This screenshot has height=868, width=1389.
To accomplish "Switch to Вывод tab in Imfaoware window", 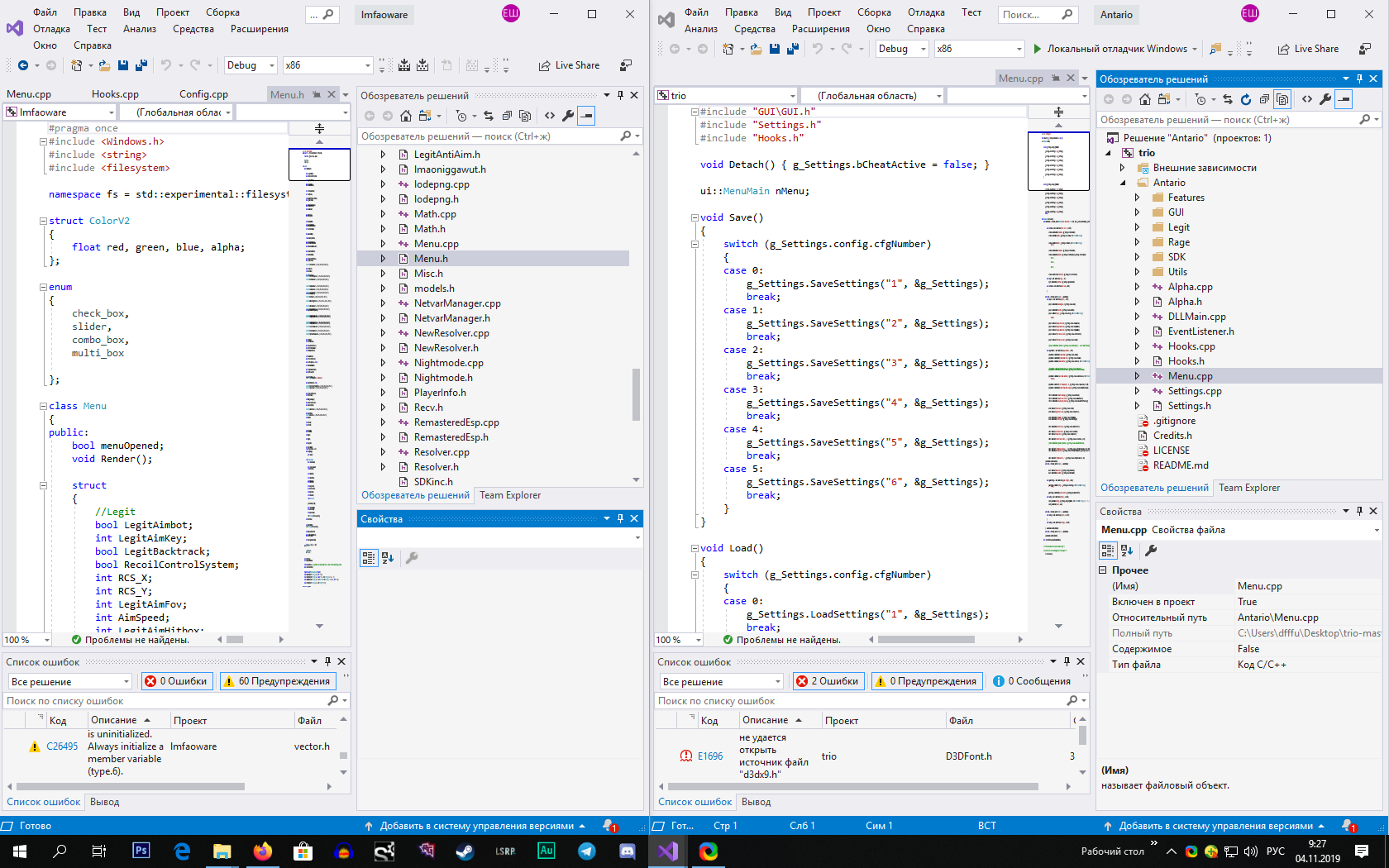I will [x=105, y=802].
